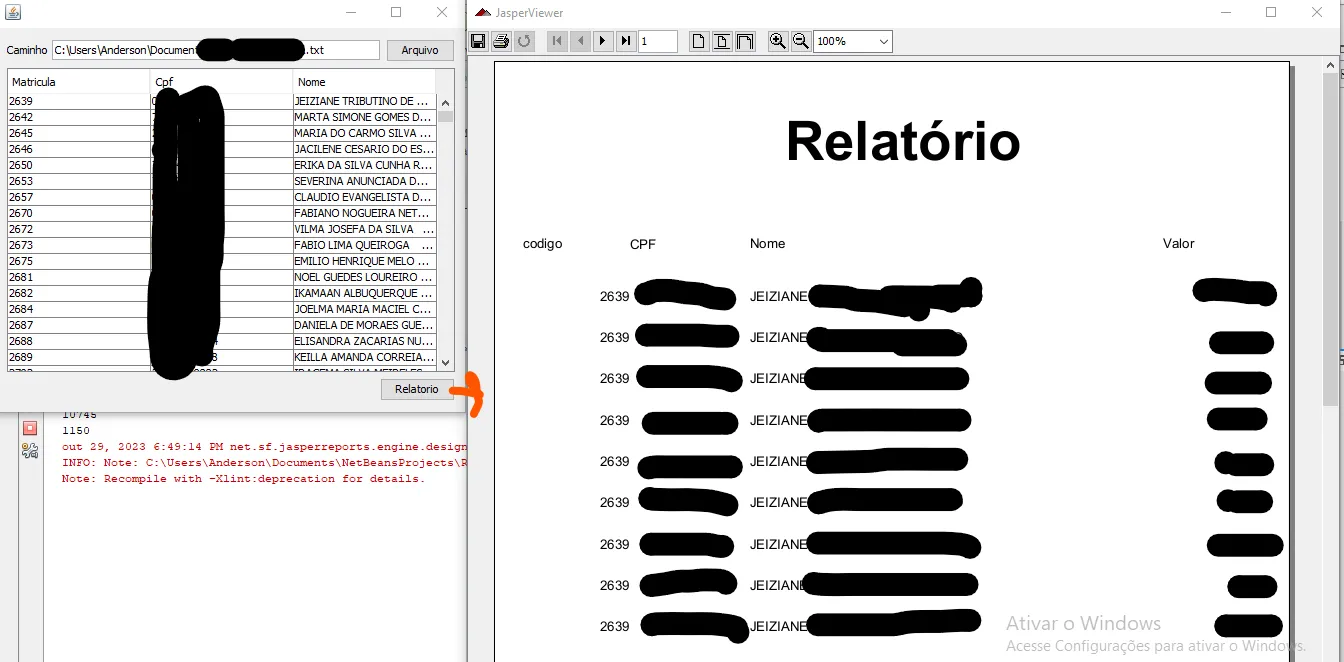Jump to last page in JasperViewer
This screenshot has height=662, width=1344.
click(x=626, y=41)
